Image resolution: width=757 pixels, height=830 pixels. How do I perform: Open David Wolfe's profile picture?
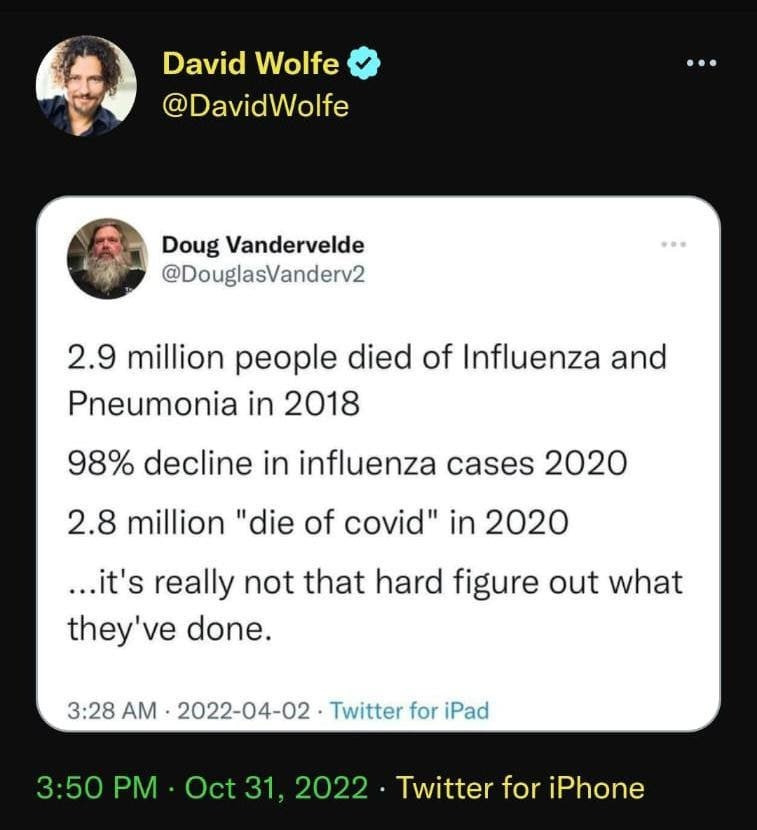coord(86,86)
